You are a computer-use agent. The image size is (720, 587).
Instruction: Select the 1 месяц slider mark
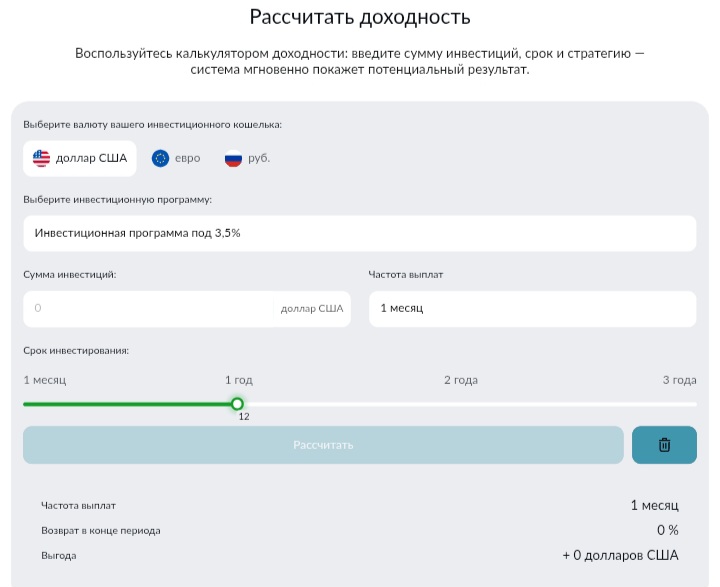[x=44, y=380]
